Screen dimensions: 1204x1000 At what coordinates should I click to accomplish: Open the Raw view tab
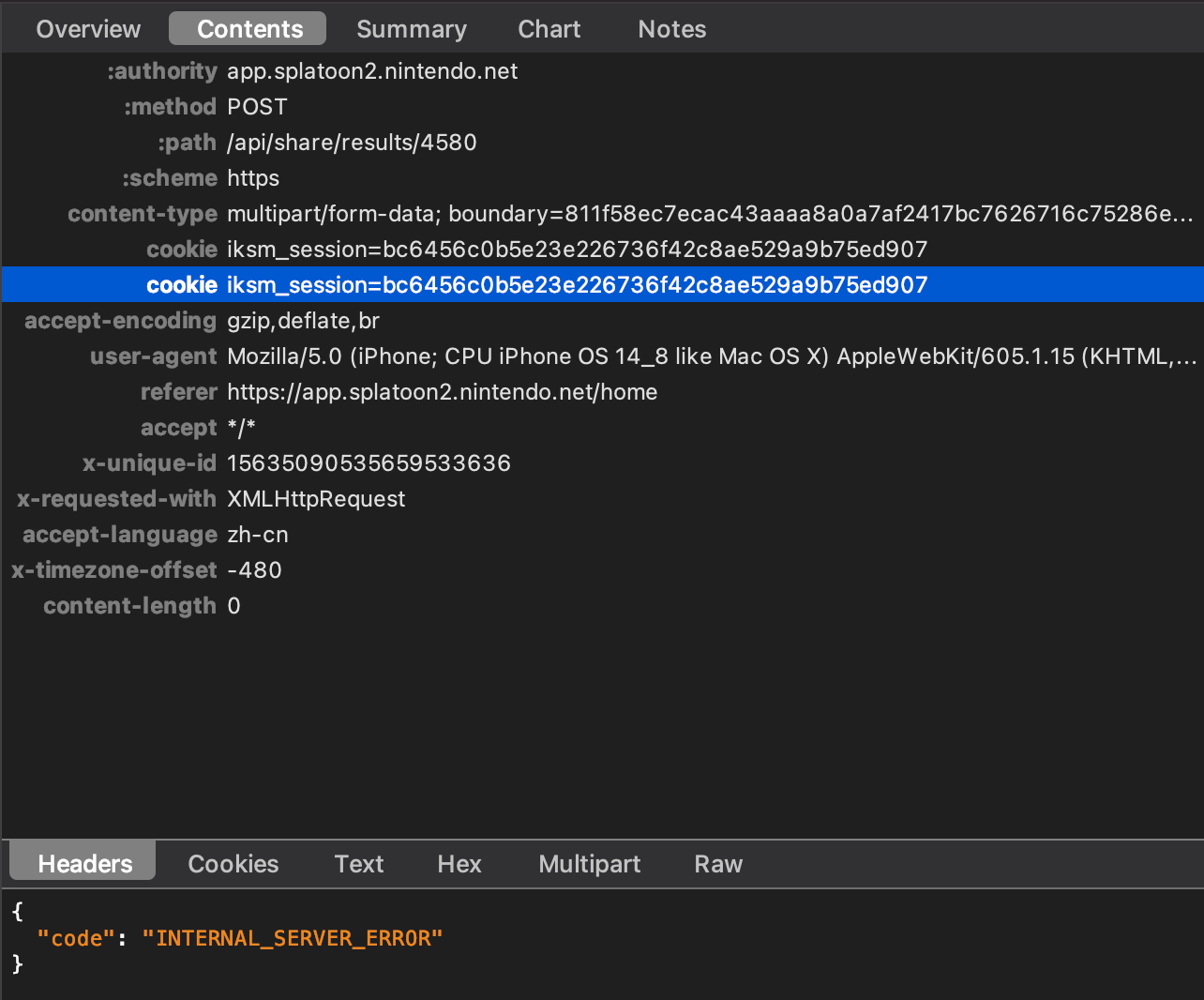pos(717,864)
